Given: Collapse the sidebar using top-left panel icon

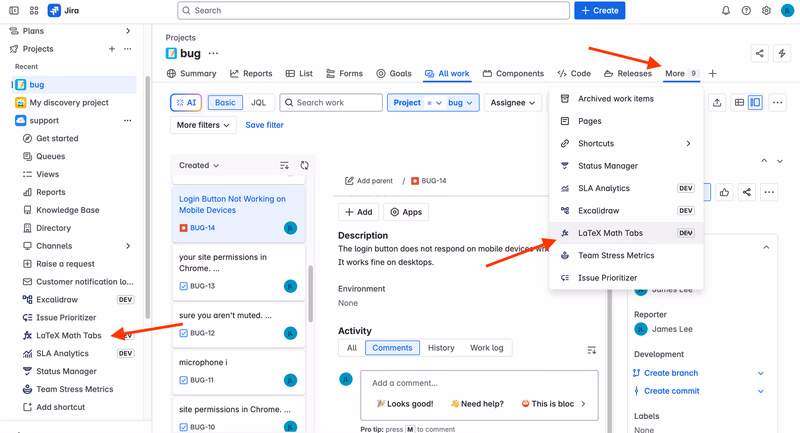Looking at the screenshot, I should [14, 10].
